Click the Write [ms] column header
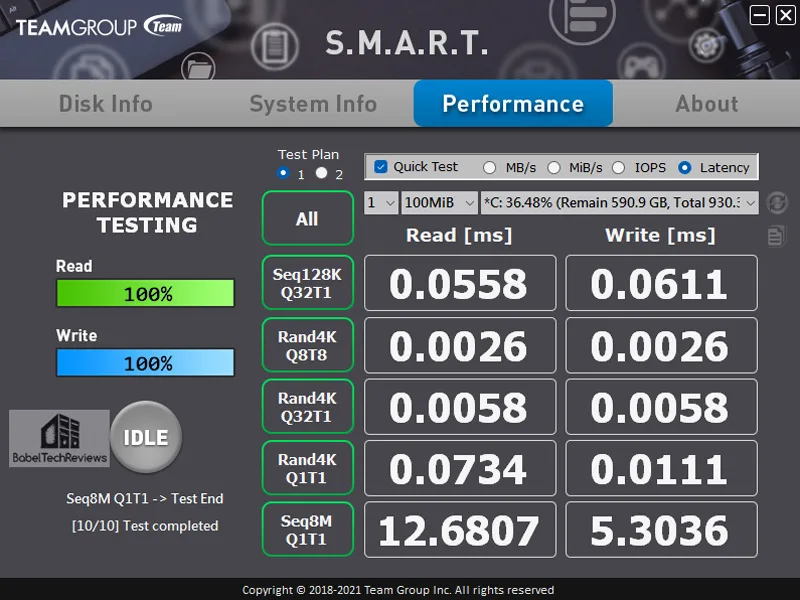Screen dimensions: 800x600 [x=660, y=235]
